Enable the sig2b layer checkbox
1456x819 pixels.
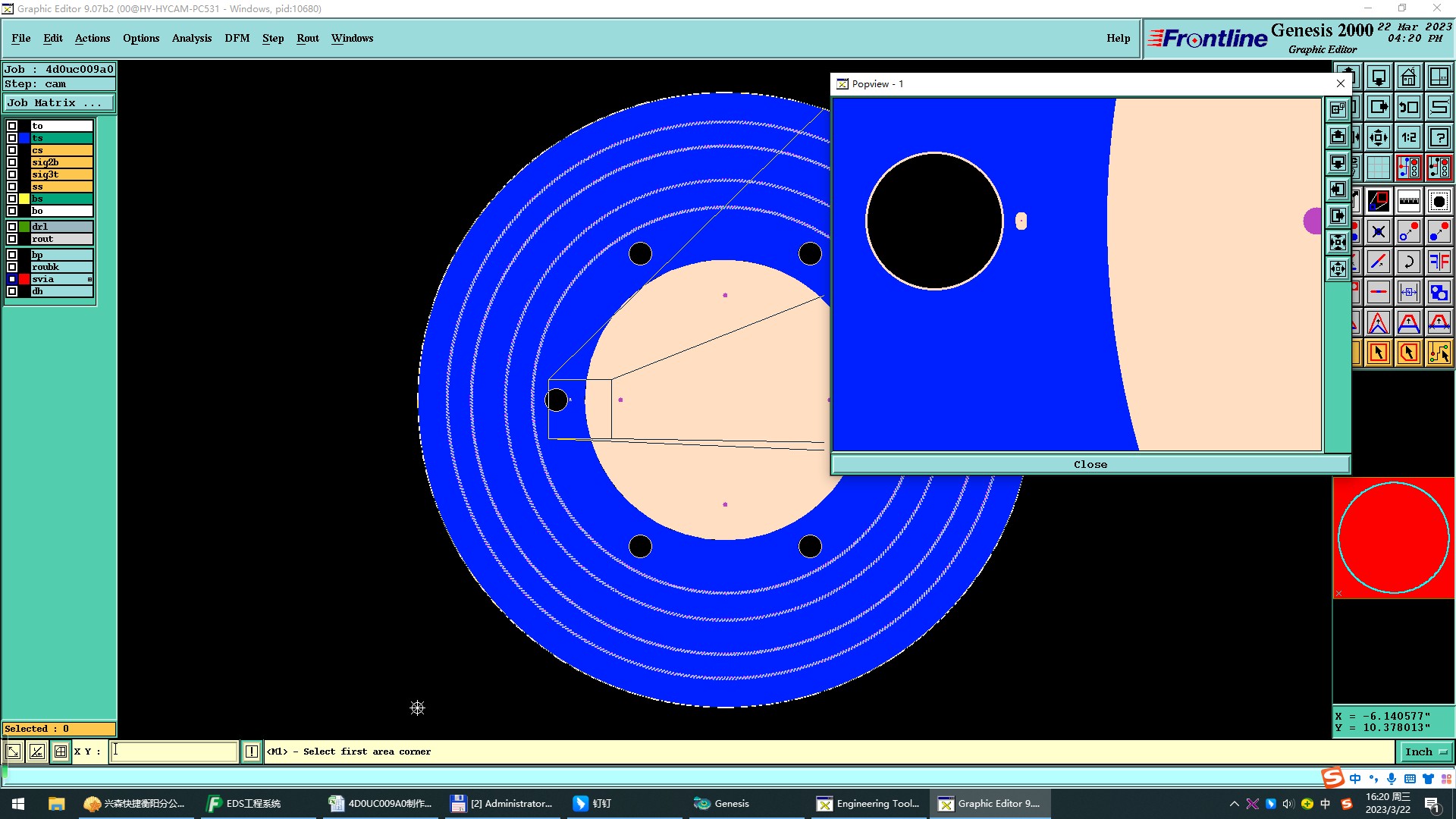point(12,162)
